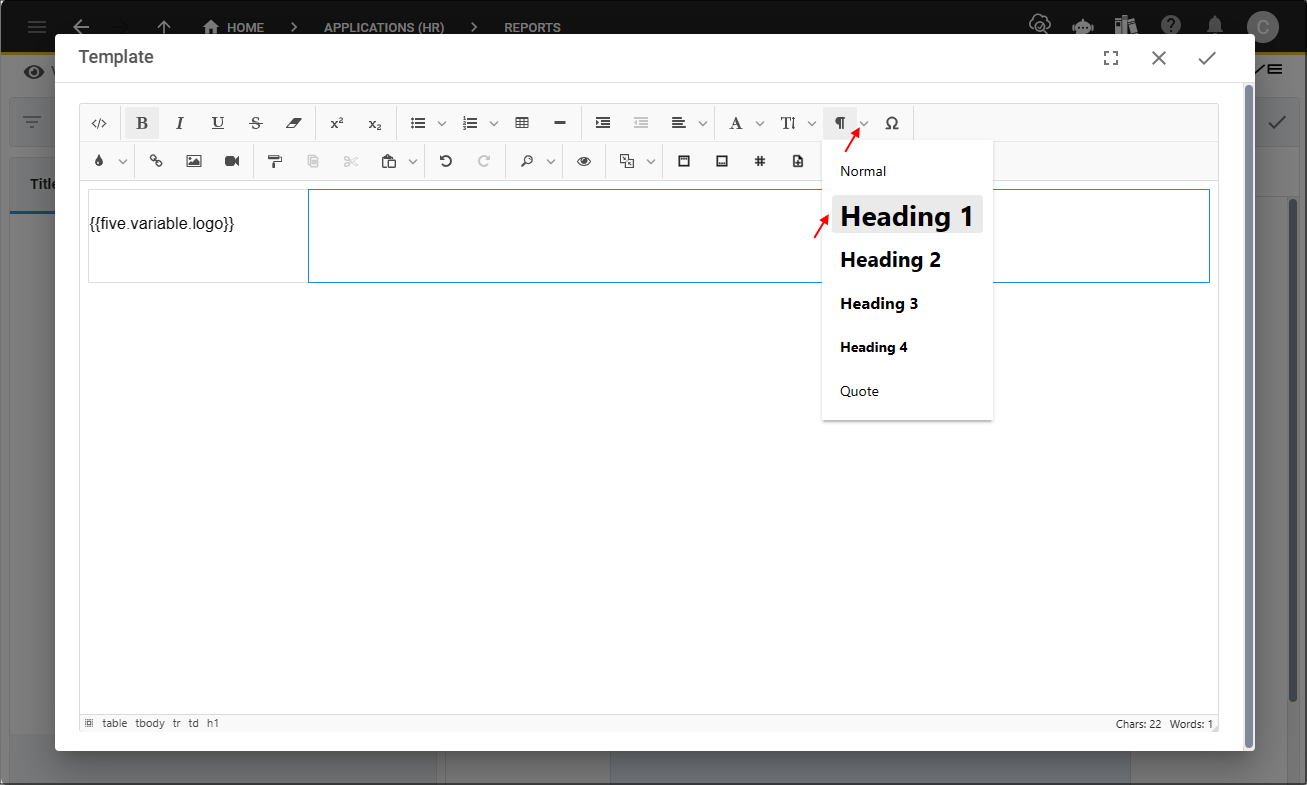Insert a special character
Image resolution: width=1307 pixels, height=785 pixels.
coord(892,123)
